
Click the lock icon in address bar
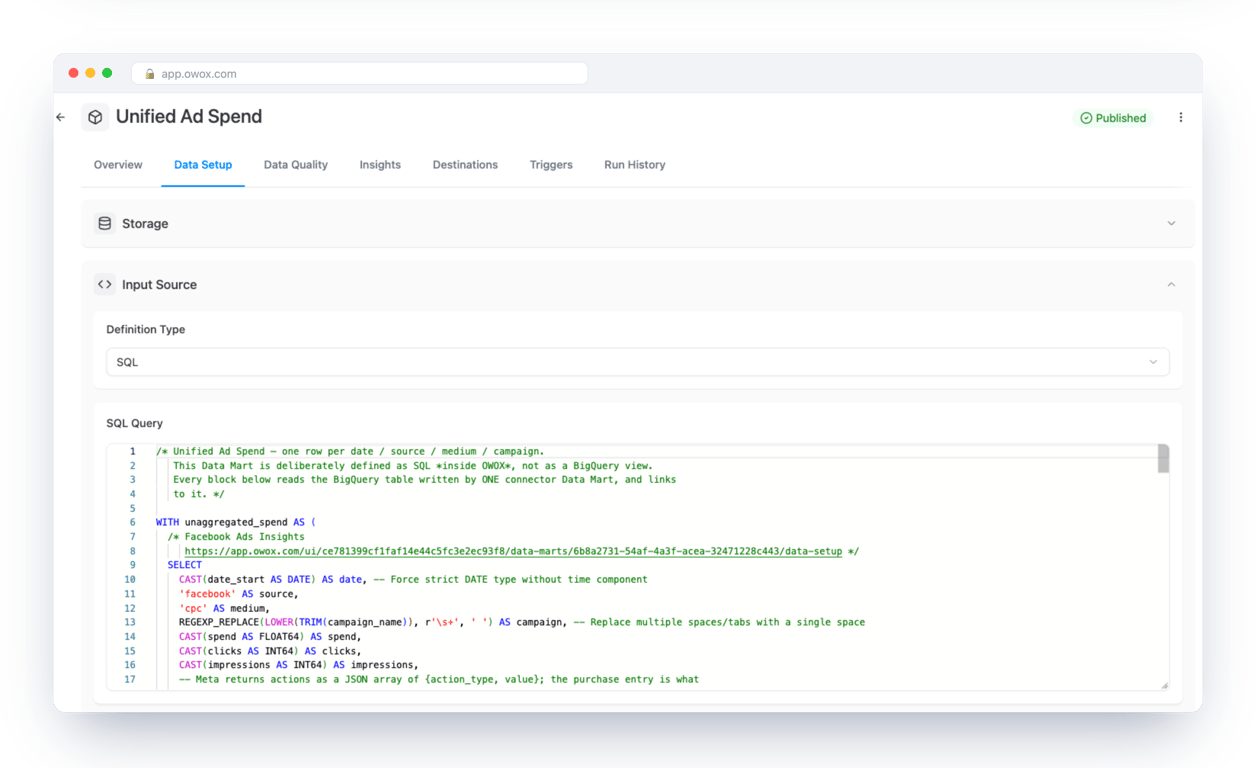click(150, 74)
